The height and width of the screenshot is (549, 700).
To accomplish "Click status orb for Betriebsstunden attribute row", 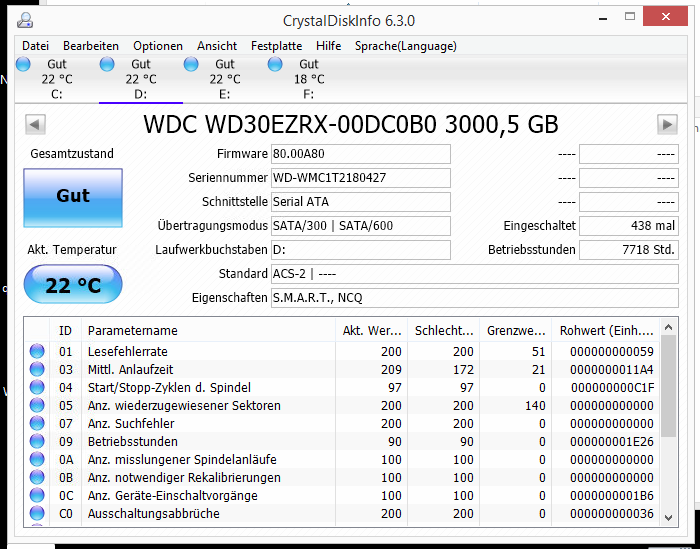I will click(x=37, y=441).
